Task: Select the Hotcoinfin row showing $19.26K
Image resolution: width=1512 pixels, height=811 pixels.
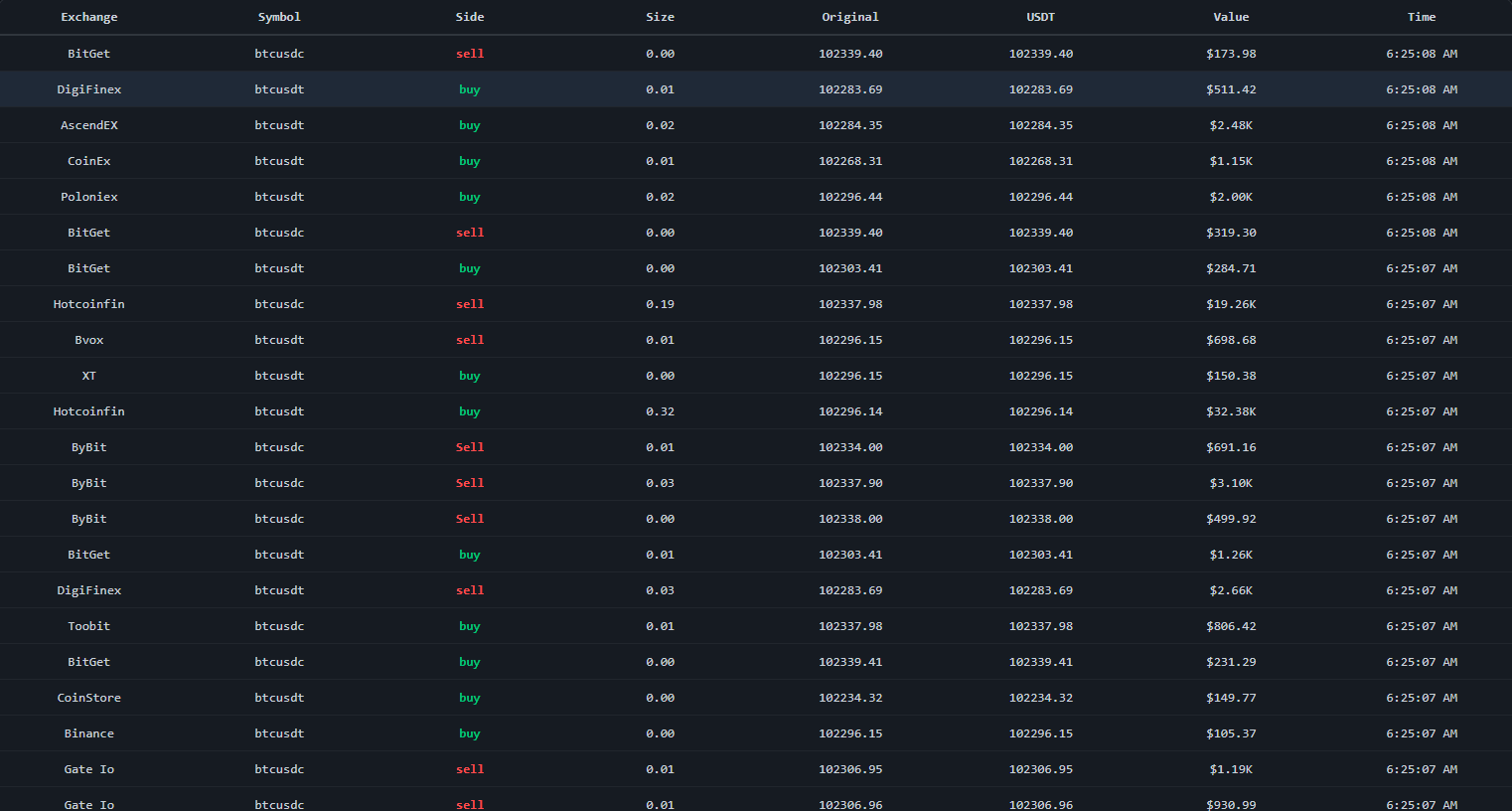Action: (1231, 303)
